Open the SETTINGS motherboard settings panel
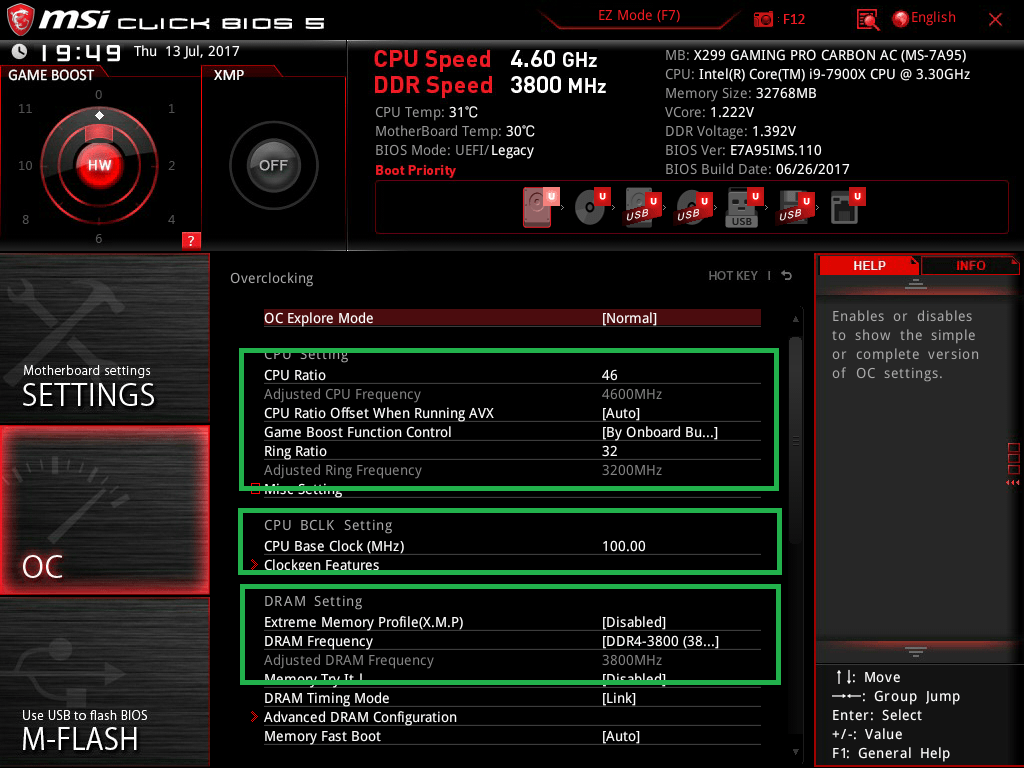1024x768 pixels. (x=104, y=338)
